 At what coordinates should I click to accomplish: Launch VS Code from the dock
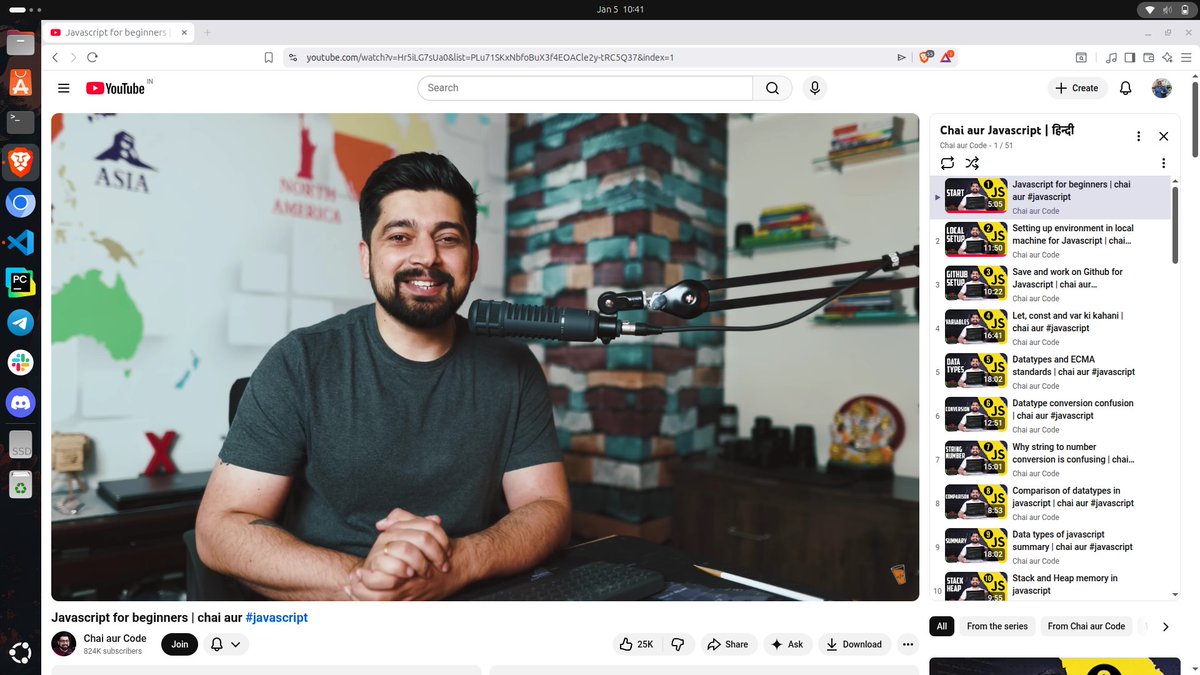(21, 242)
